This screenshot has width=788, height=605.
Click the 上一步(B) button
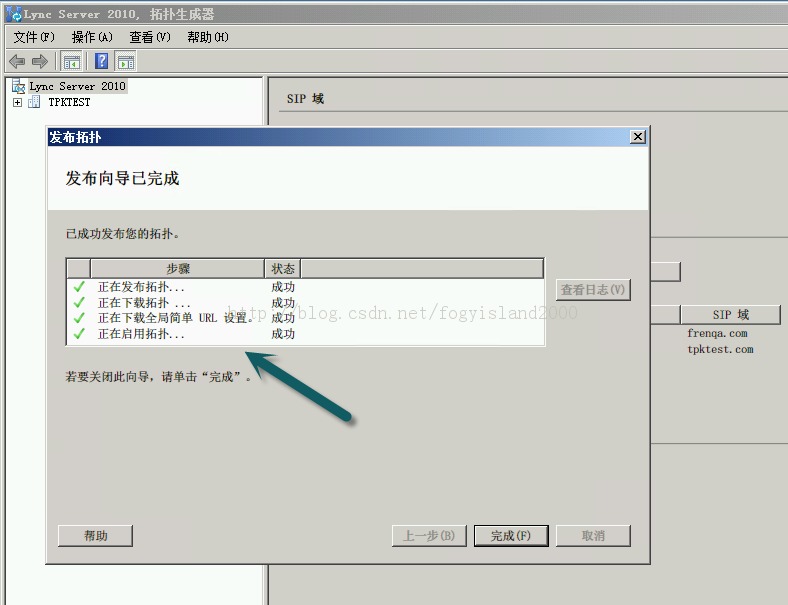pos(429,536)
